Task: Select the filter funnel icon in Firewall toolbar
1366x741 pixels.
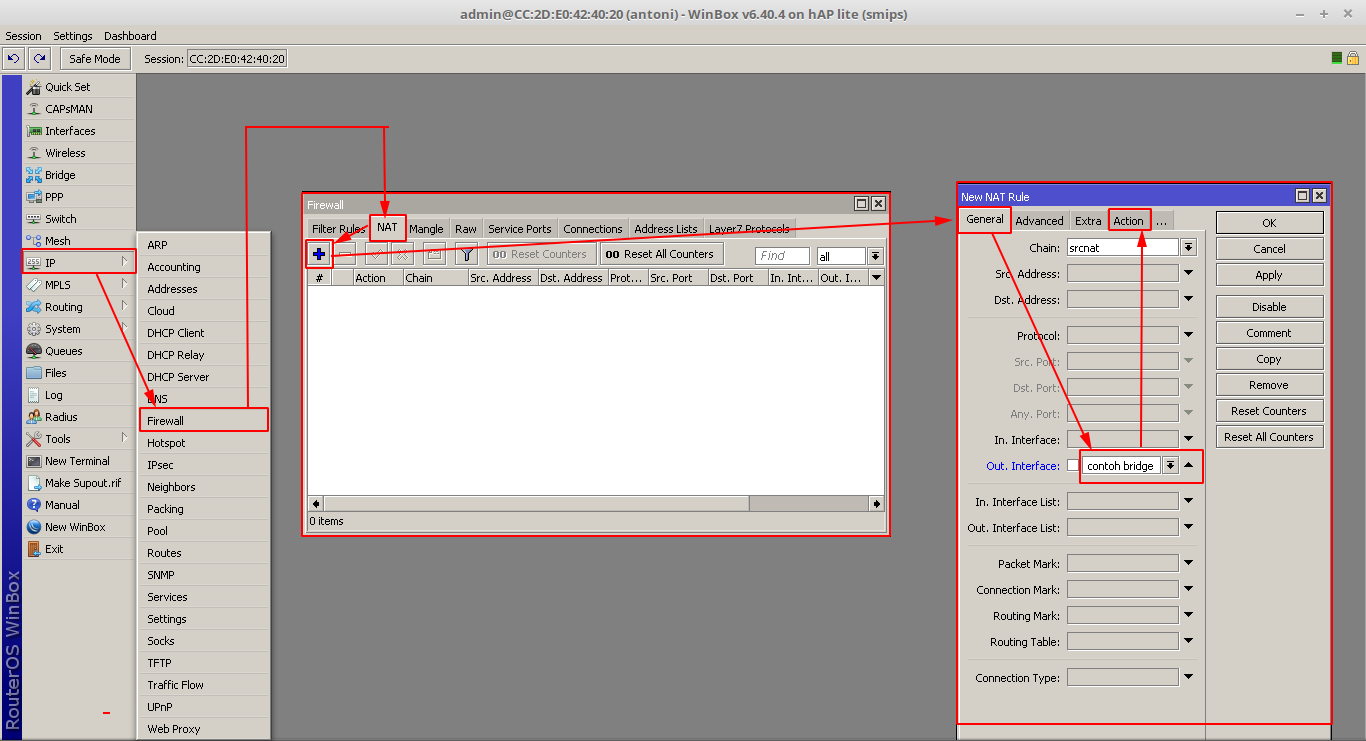Action: click(466, 253)
